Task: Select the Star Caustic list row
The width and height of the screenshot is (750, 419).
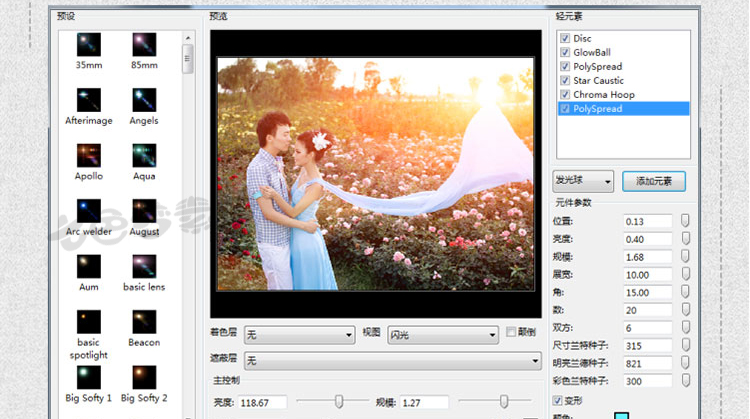Action: [623, 80]
